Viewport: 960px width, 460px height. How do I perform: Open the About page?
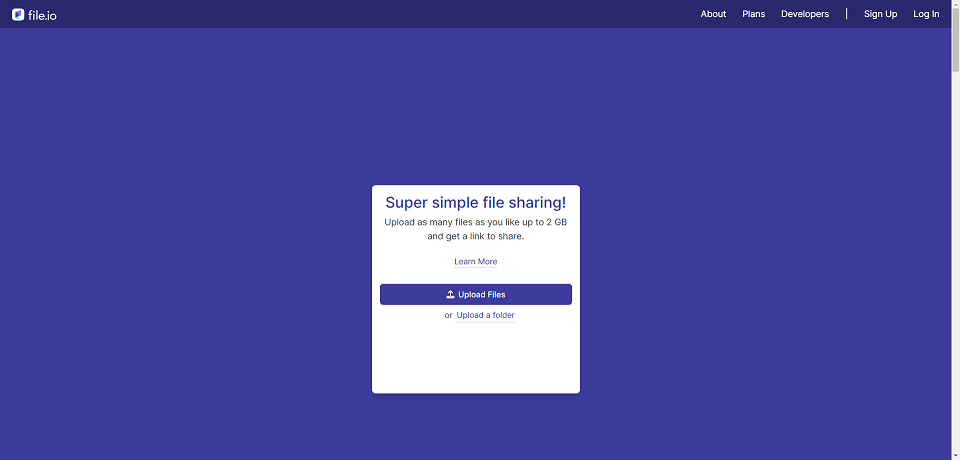(x=713, y=14)
